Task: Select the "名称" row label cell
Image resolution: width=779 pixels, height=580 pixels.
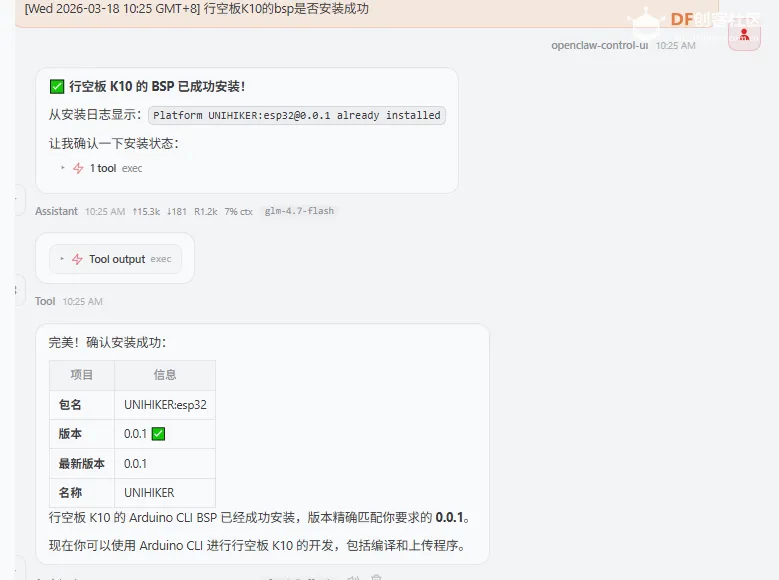Action: (82, 493)
